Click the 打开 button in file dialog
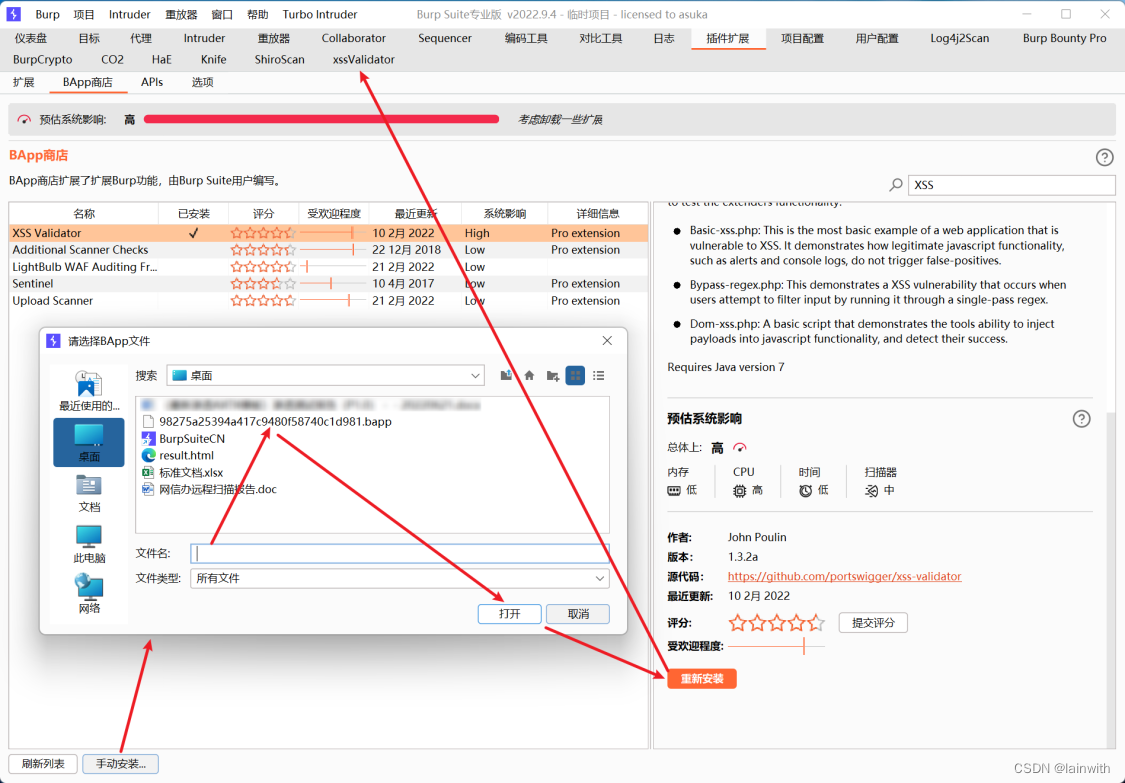 (x=509, y=614)
